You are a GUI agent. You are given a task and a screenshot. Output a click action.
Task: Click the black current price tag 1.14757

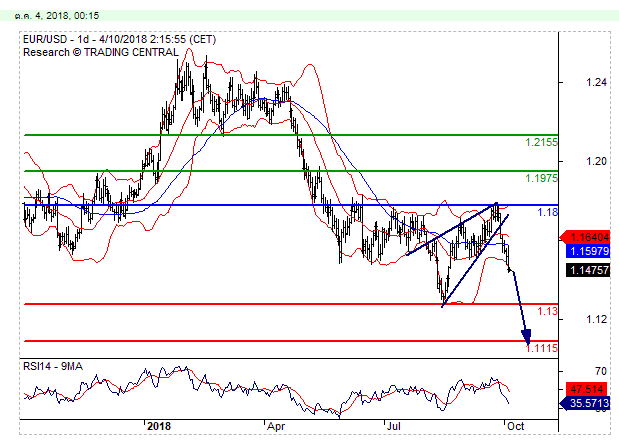pos(588,270)
